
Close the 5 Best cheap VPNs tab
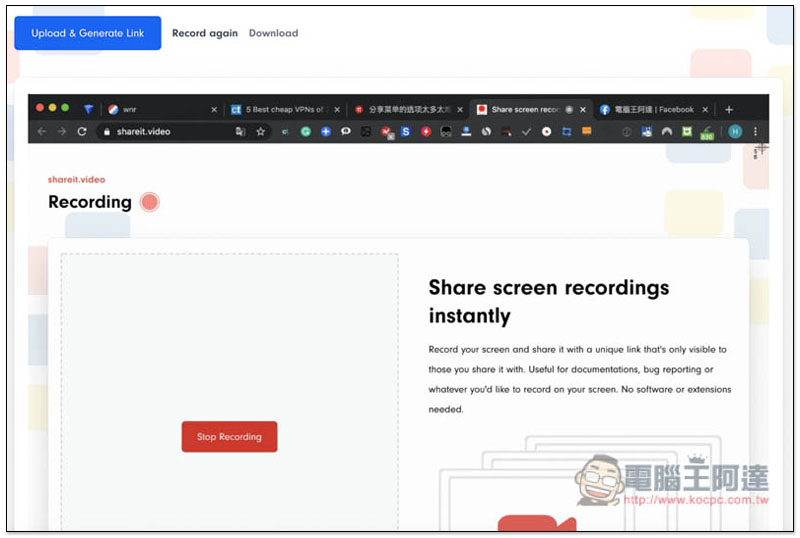[337, 110]
